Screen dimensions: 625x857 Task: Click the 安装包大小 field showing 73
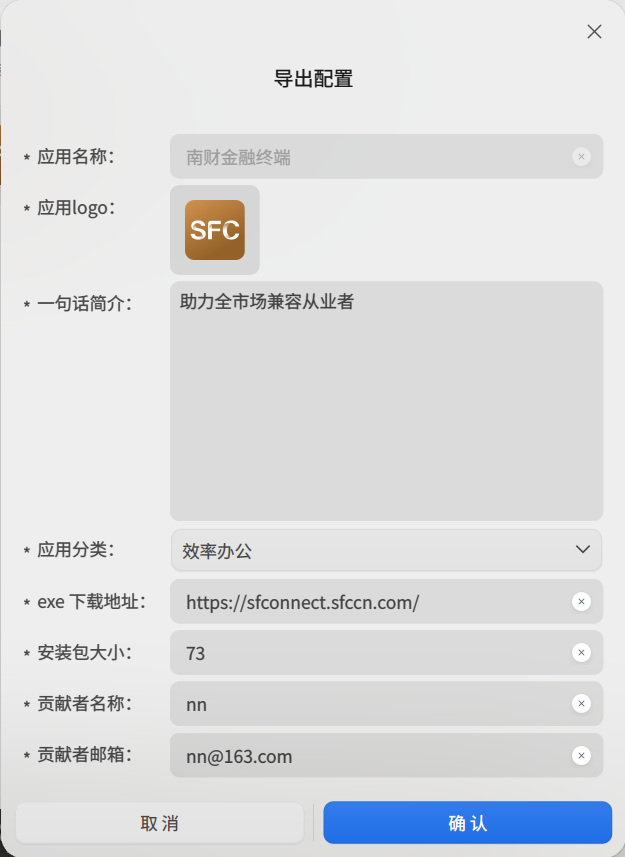pyautogui.click(x=370, y=653)
